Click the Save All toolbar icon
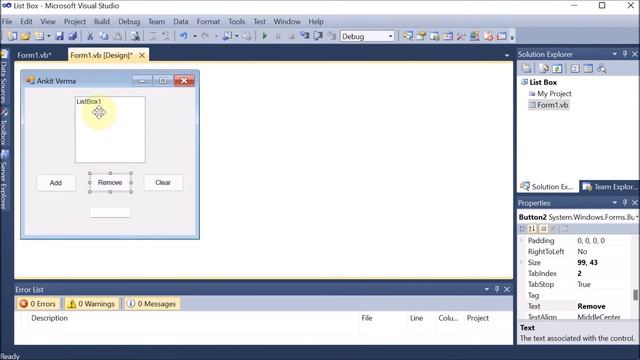 coord(73,36)
